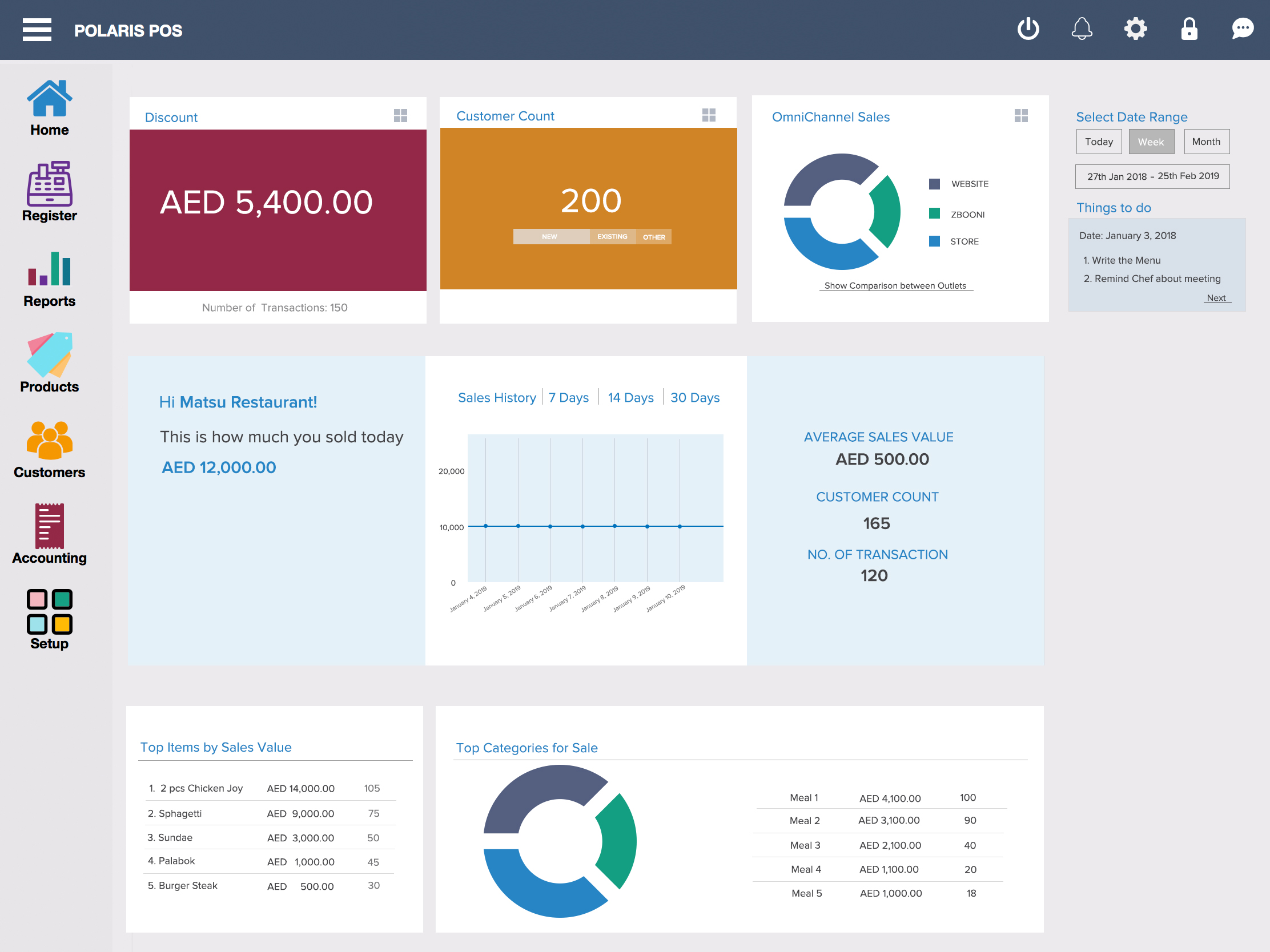This screenshot has height=952, width=1270.
Task: Click Write the Menu to-do item
Action: click(1122, 260)
